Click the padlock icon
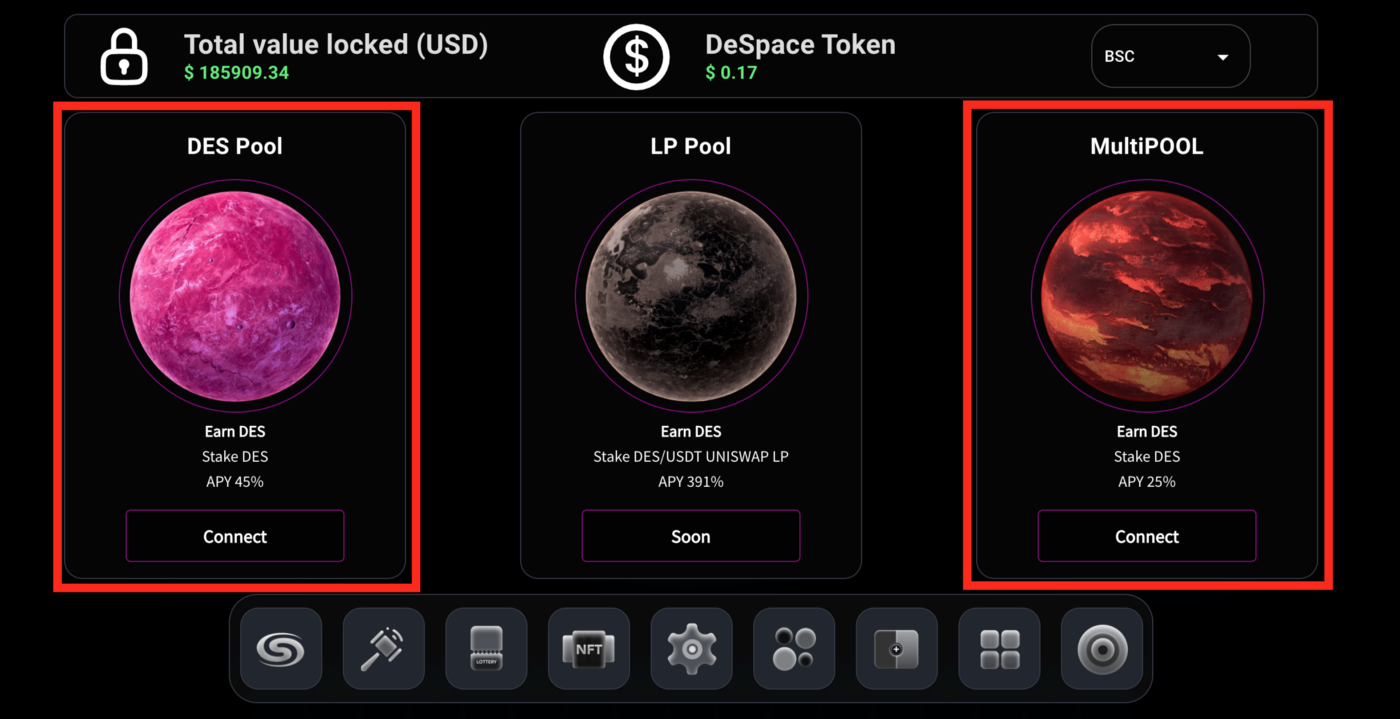 tap(124, 57)
